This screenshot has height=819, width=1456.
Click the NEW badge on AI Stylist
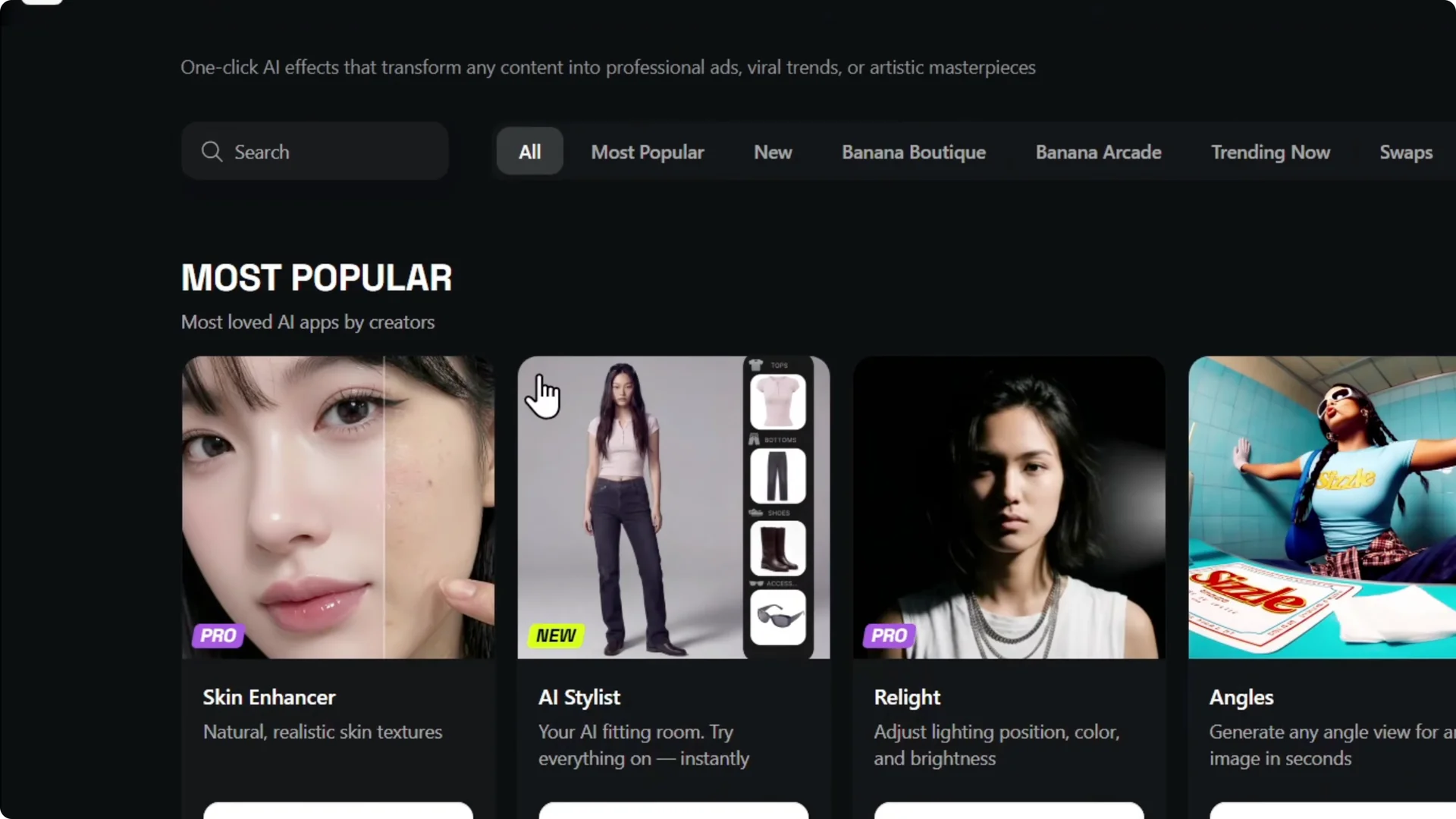point(555,635)
